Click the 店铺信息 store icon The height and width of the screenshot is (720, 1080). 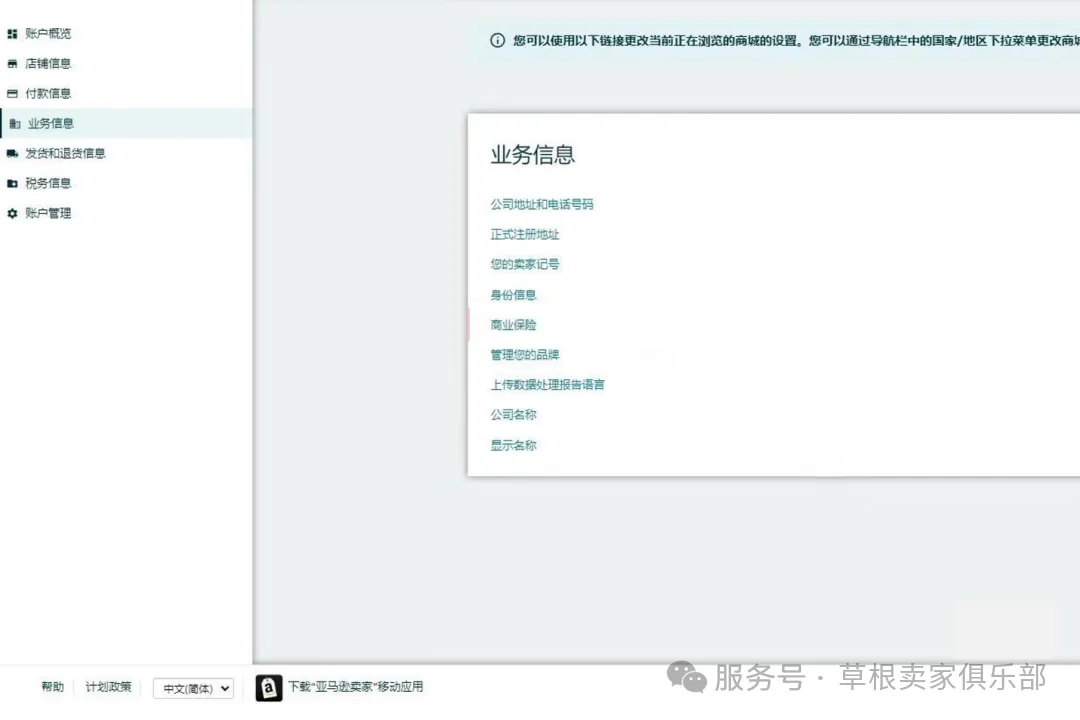tap(12, 64)
